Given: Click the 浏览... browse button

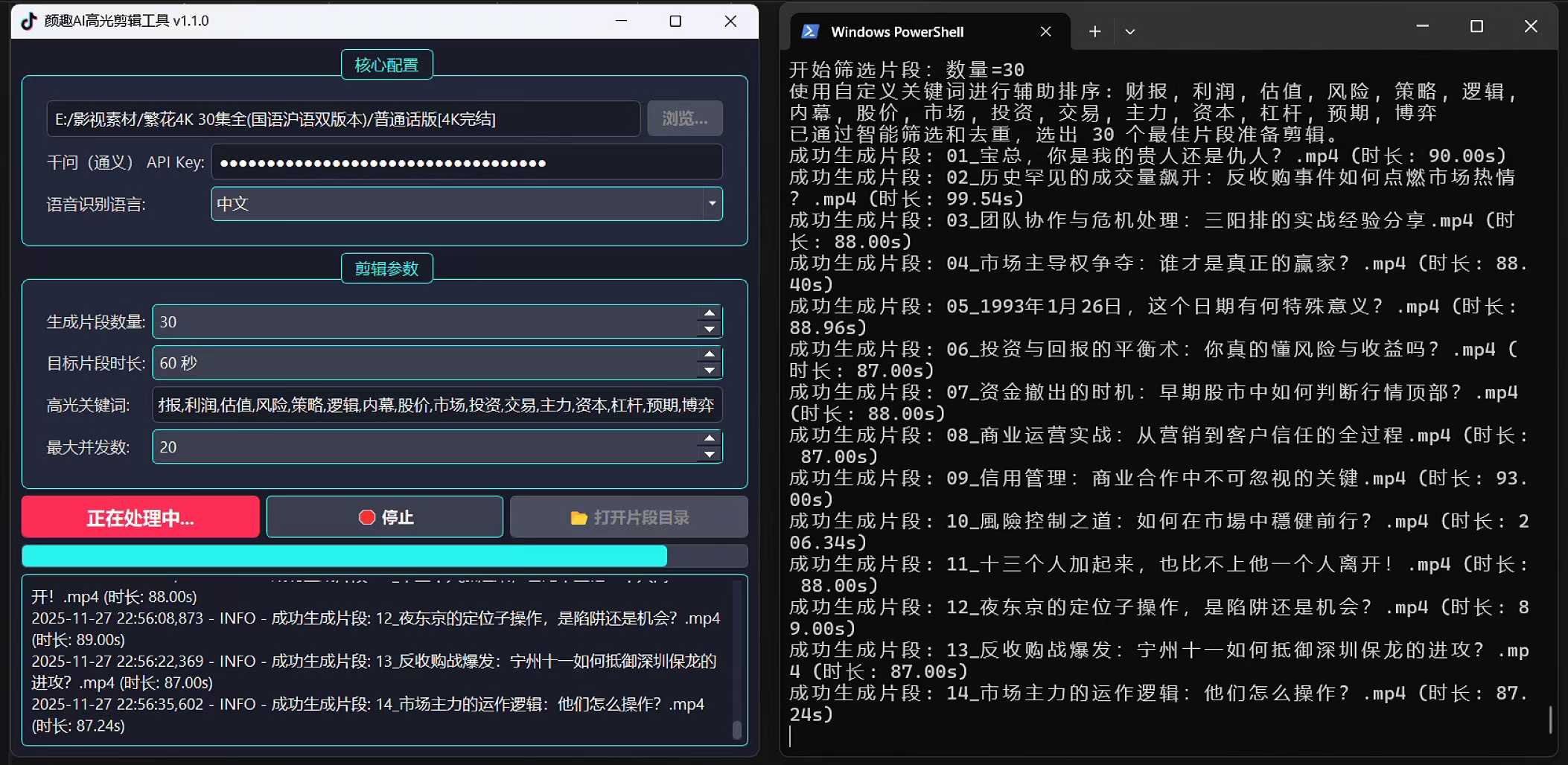Looking at the screenshot, I should point(685,118).
